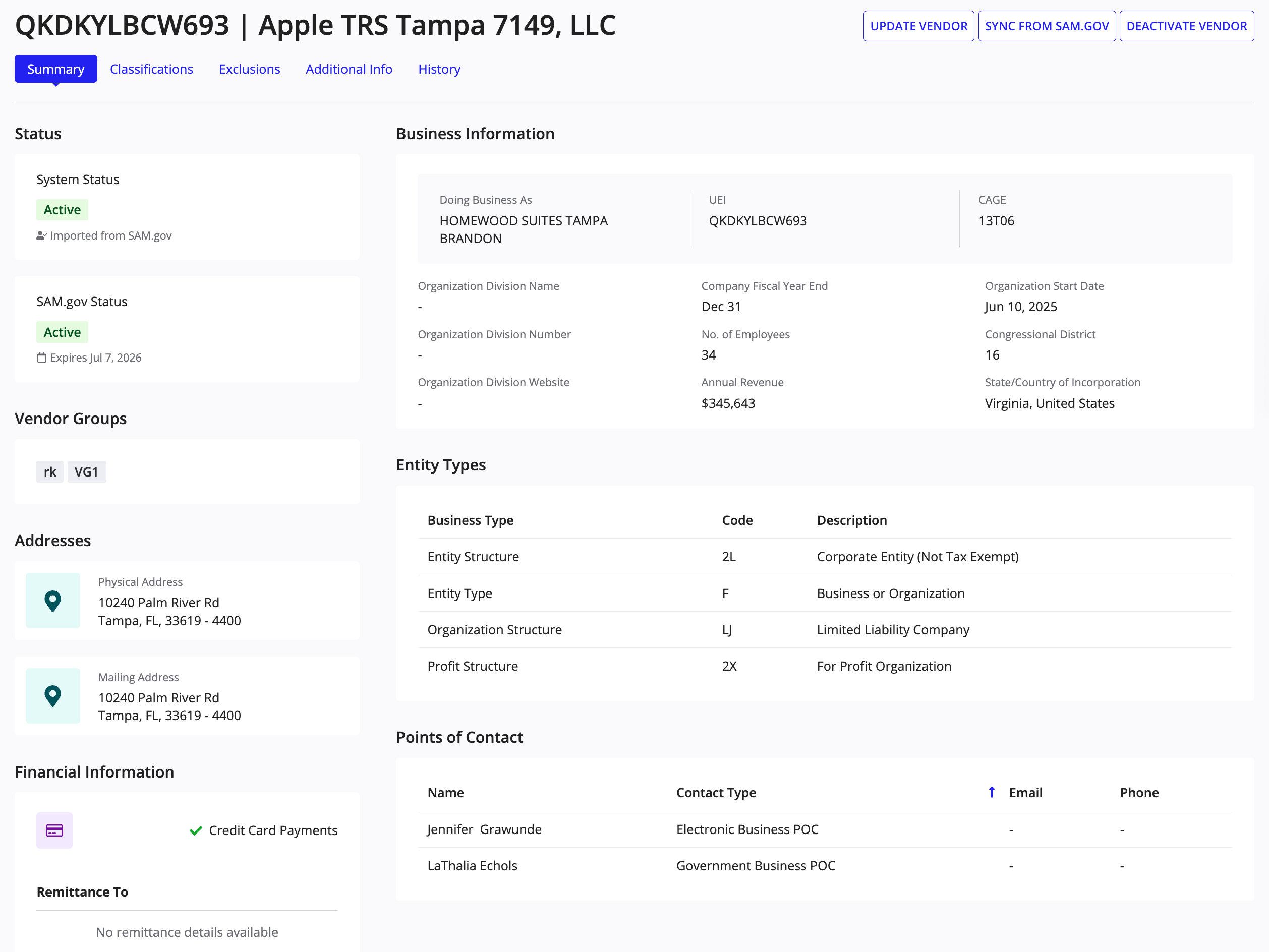This screenshot has height=952, width=1269.
Task: Click Electronic Business POC contact type
Action: 747,829
